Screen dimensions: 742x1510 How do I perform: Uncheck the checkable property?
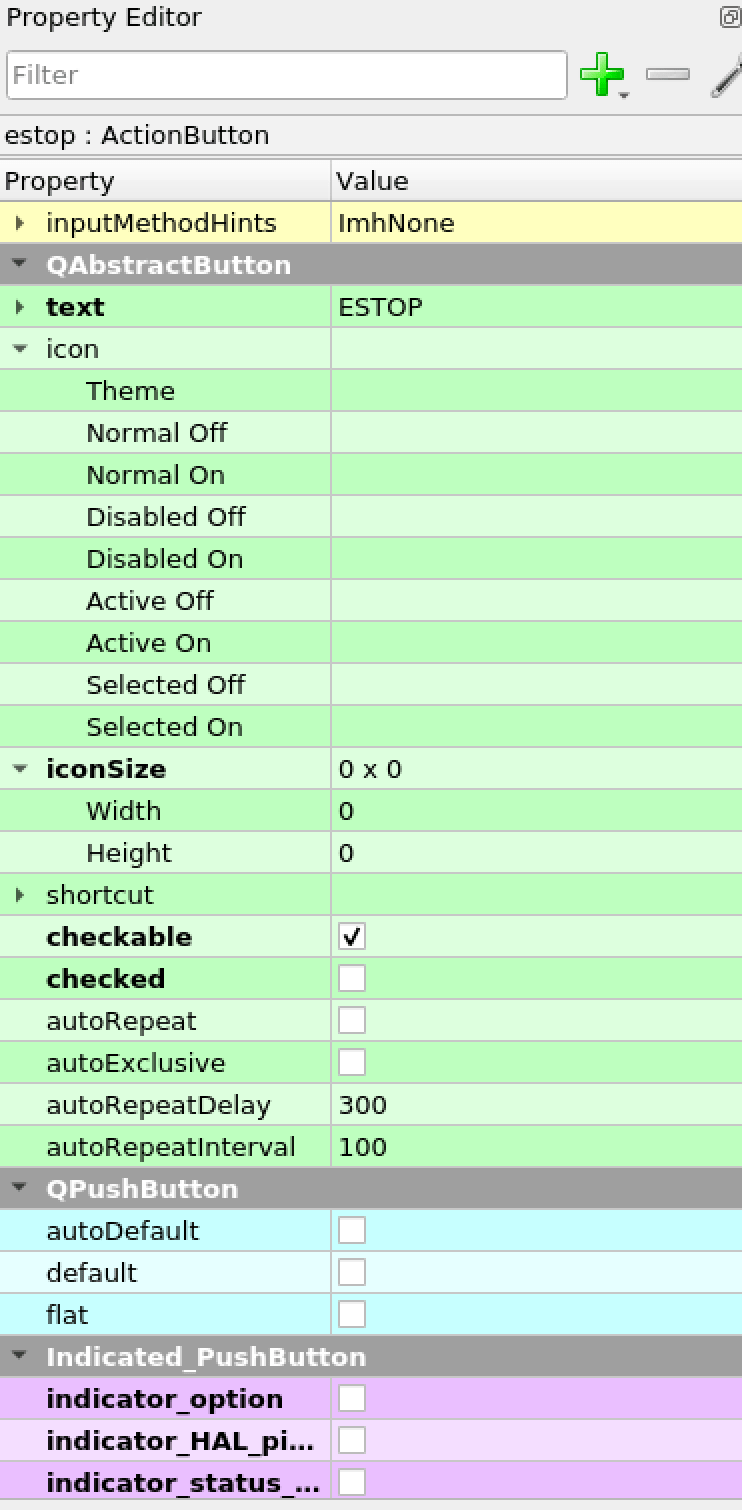tap(351, 936)
